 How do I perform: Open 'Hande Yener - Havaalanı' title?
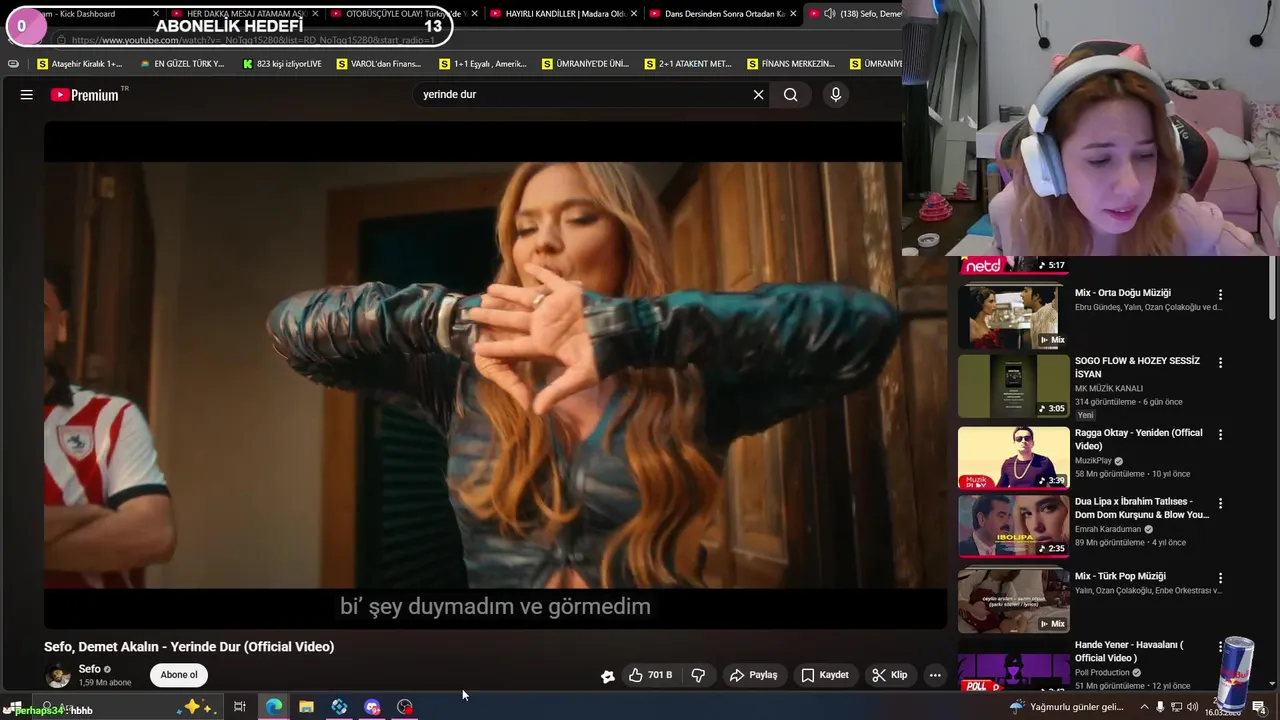tap(1129, 651)
